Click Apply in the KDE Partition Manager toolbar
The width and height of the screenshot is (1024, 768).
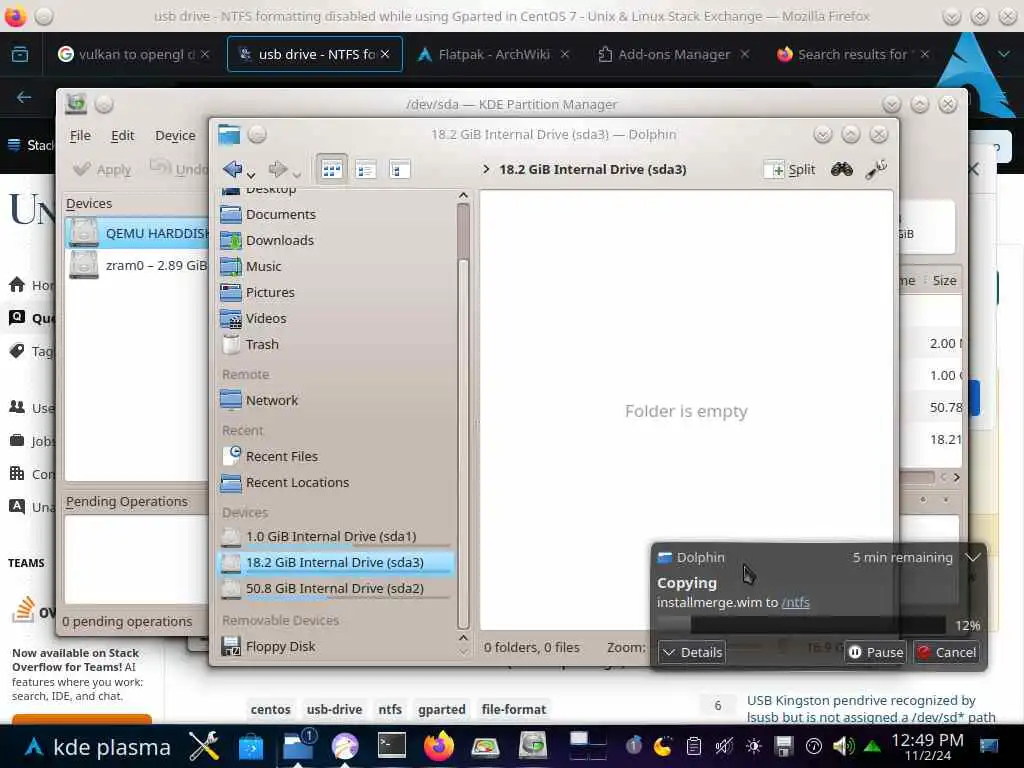pyautogui.click(x=103, y=170)
